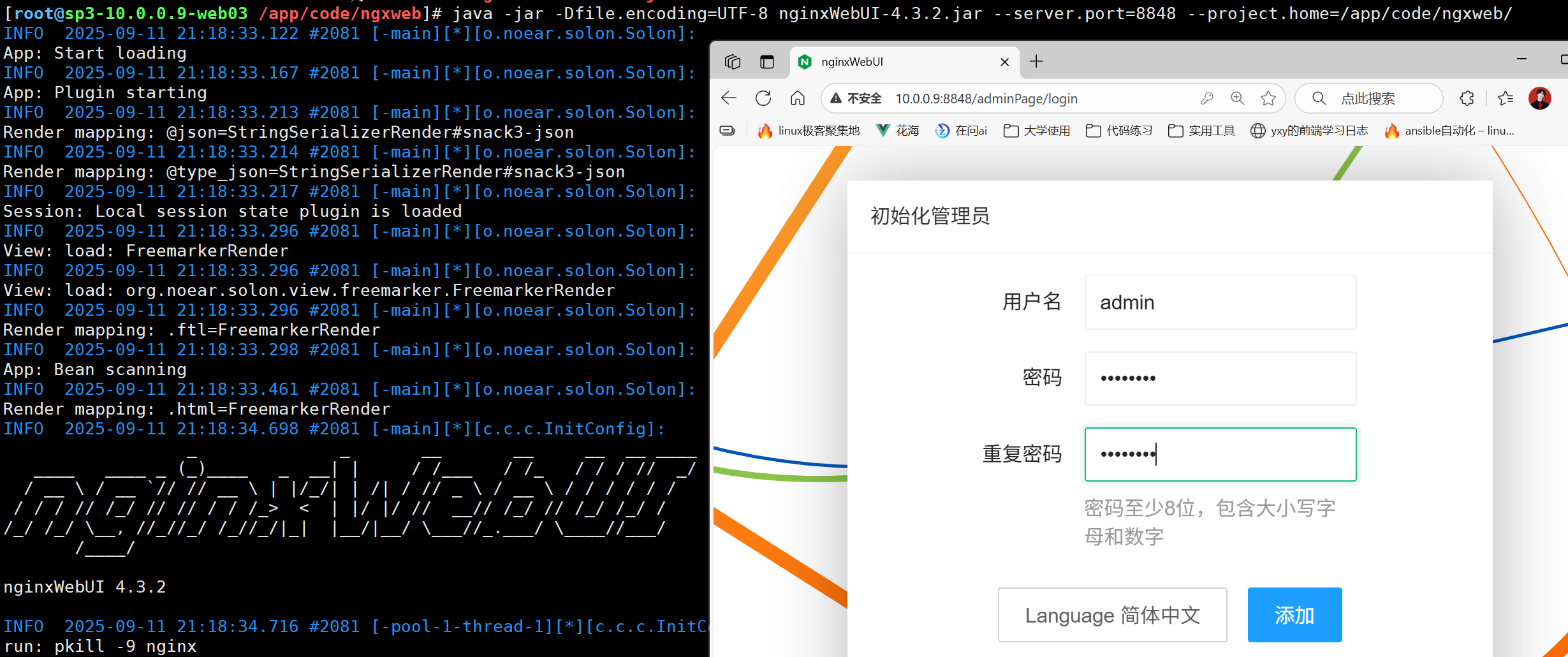This screenshot has height=657, width=1568.
Task: Add page to favorites star
Action: [x=1268, y=98]
